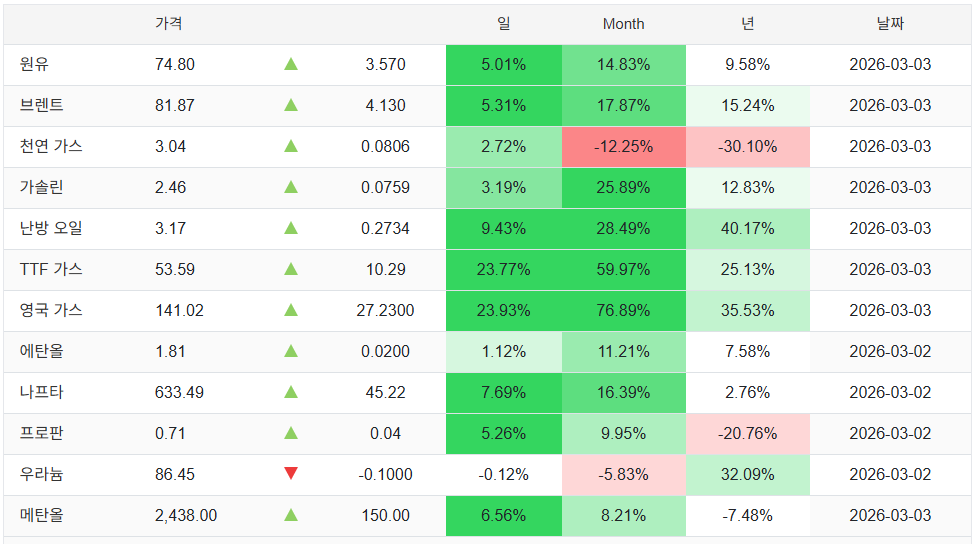
Task: Open the 영국 가스 link
Action: (x=51, y=310)
